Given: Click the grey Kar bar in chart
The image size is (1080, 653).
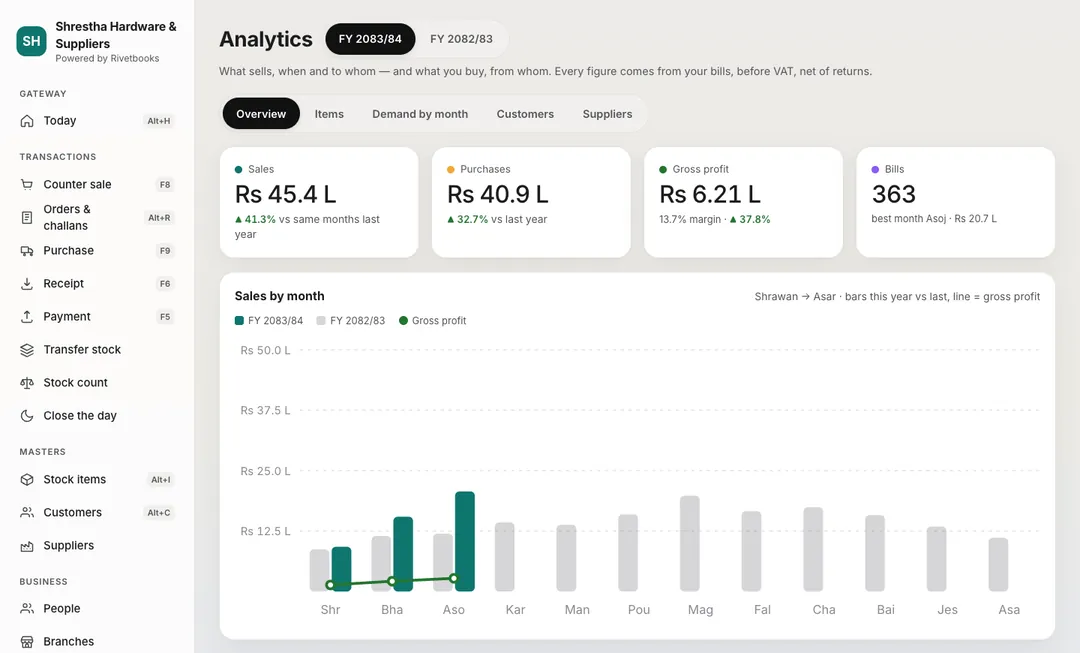Looking at the screenshot, I should click(505, 557).
